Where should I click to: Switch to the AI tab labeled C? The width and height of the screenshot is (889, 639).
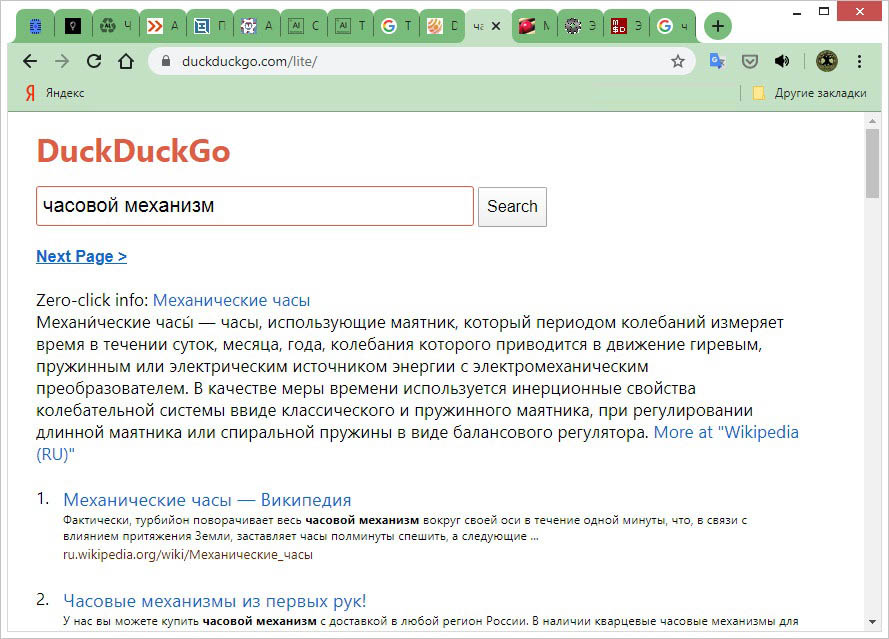point(303,26)
